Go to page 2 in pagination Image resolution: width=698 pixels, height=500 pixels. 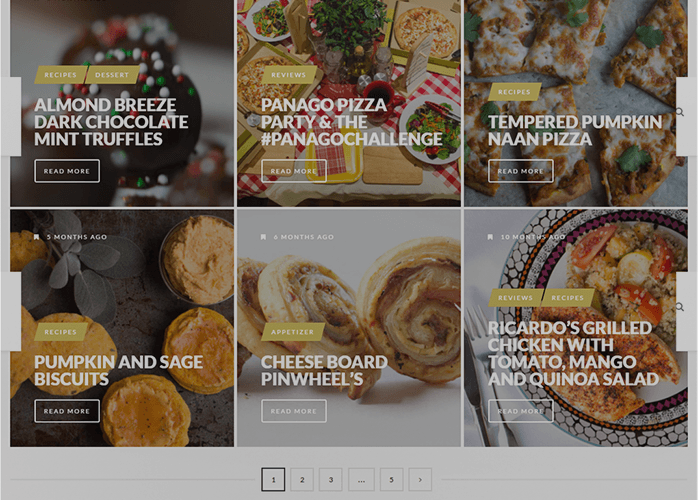click(x=302, y=480)
